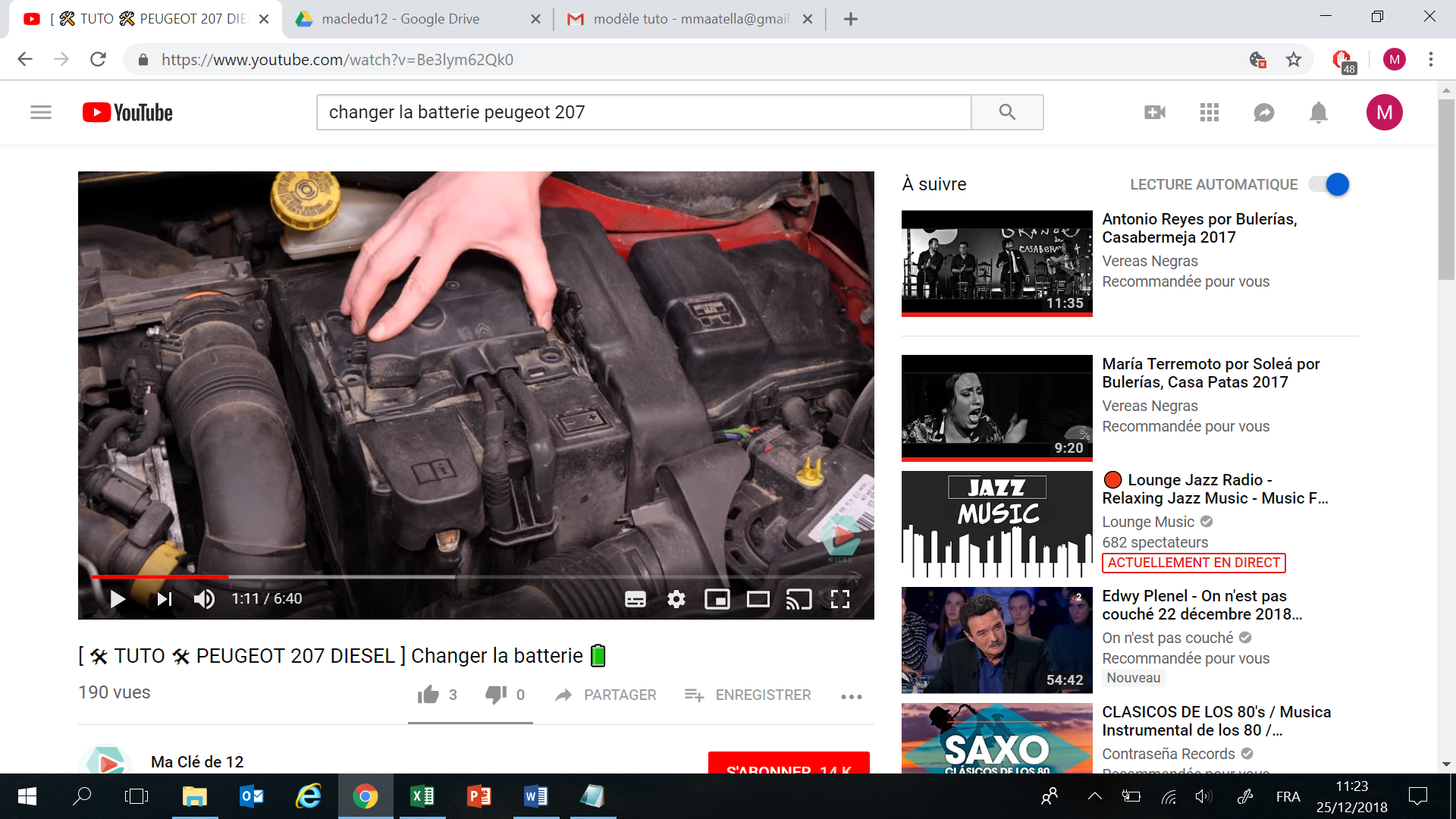Image resolution: width=1456 pixels, height=819 pixels.
Task: Open the CLASICOS DE LOS 80's video title
Action: (x=1216, y=721)
